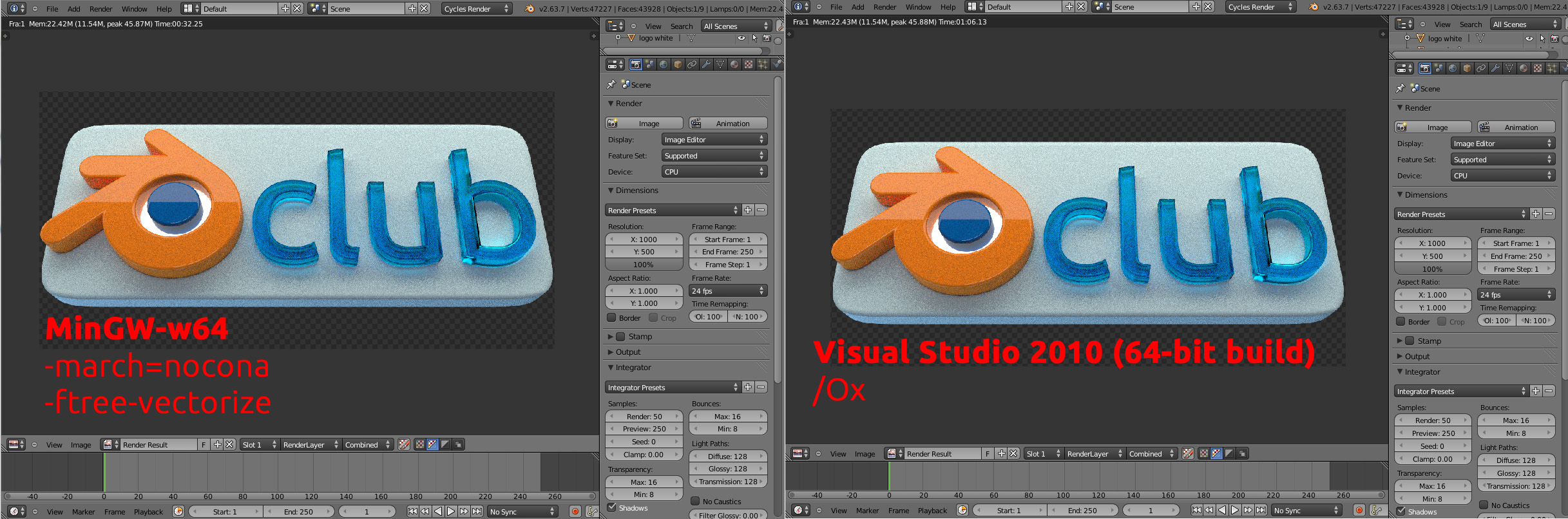The image size is (1568, 519).
Task: Open Modifiers wrench tab in left window
Action: click(706, 64)
